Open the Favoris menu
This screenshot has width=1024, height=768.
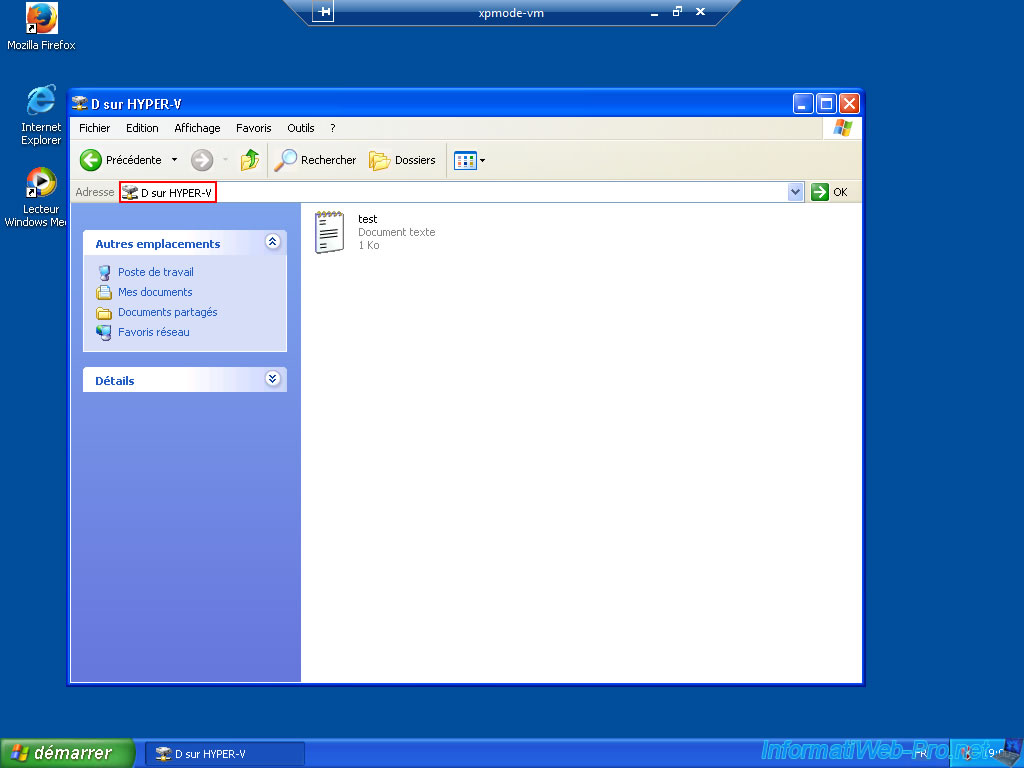tap(253, 128)
